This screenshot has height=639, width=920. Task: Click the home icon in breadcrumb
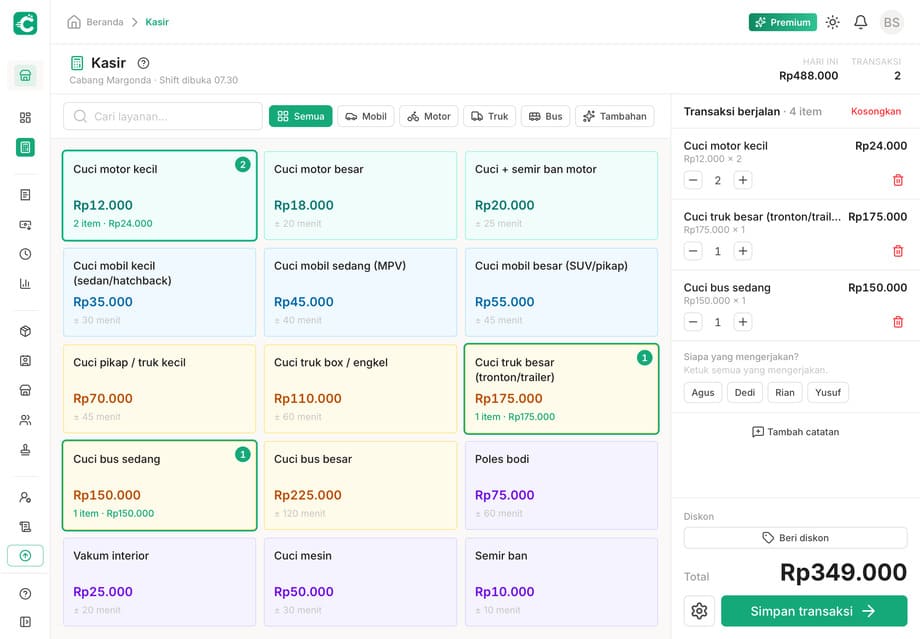74,22
